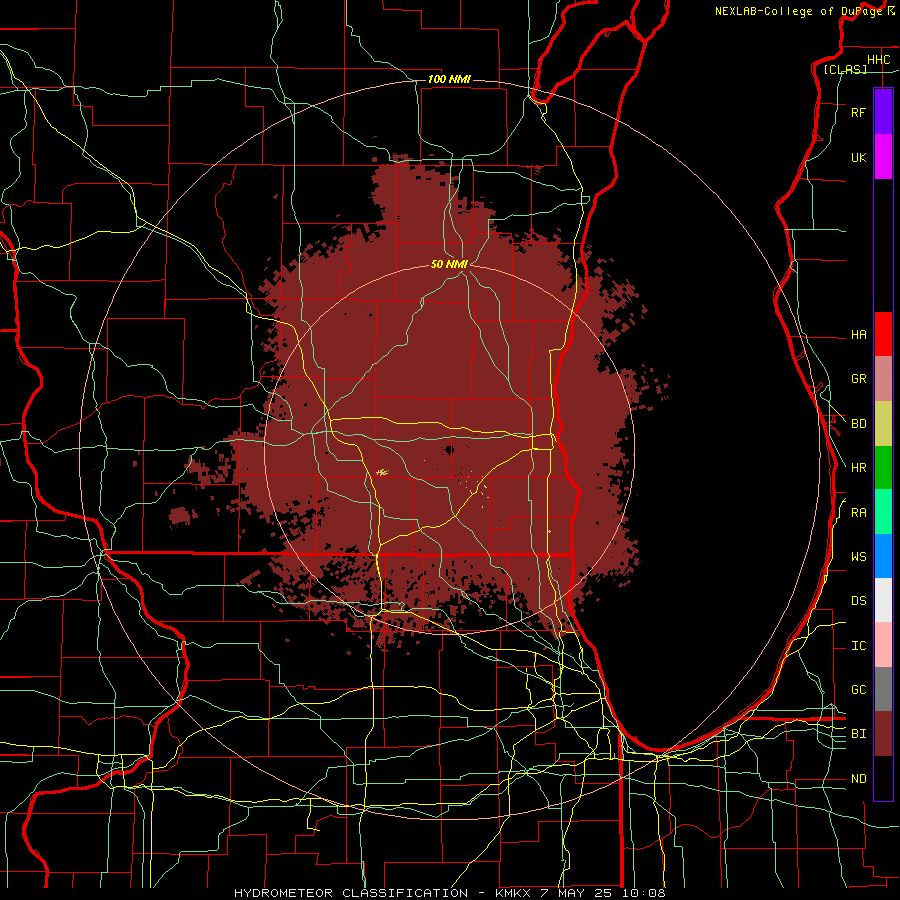Click the RA legend label
This screenshot has height=900, width=900.
[858, 513]
